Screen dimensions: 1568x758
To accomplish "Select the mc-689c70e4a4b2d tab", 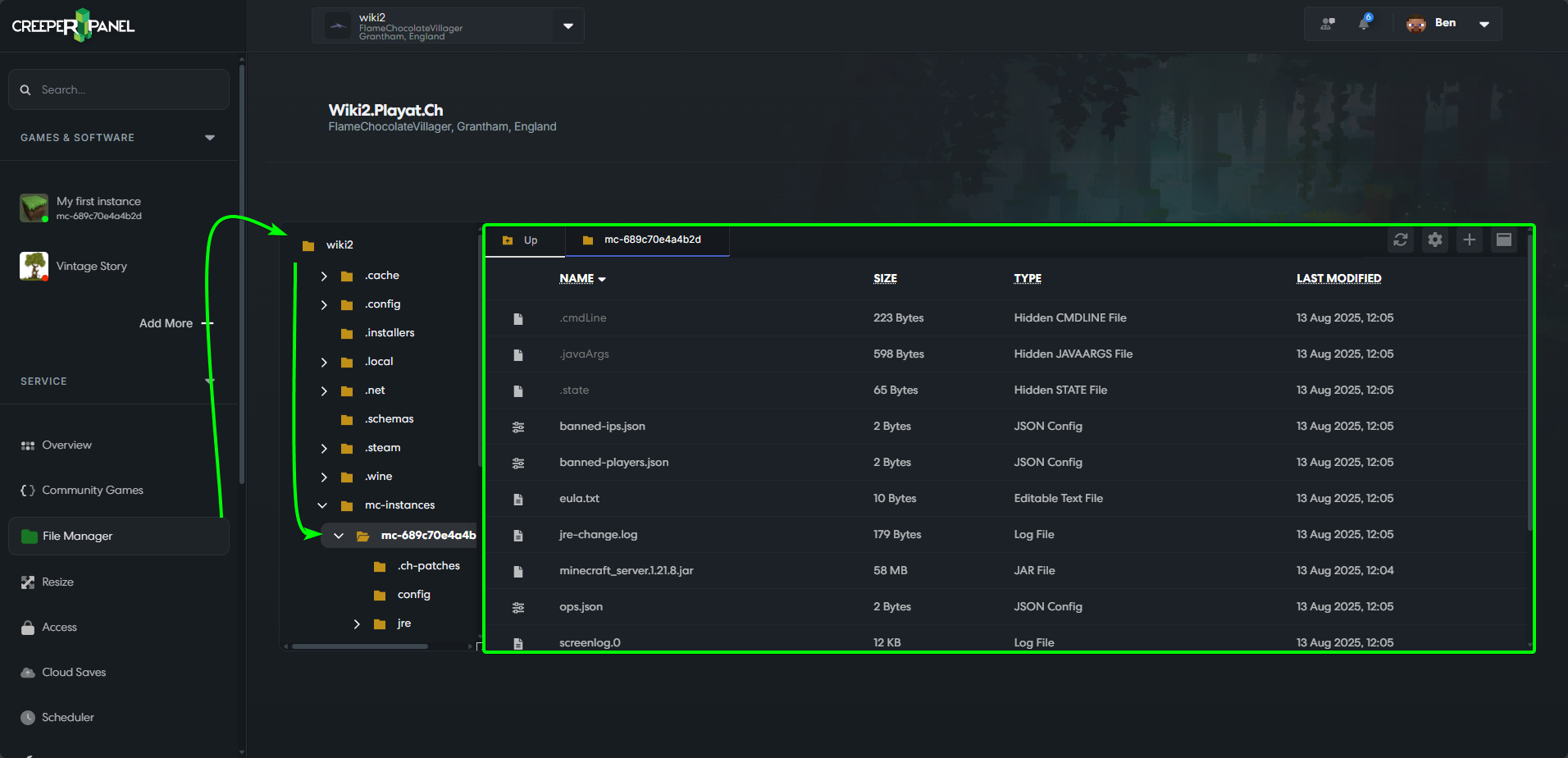I will tap(647, 240).
